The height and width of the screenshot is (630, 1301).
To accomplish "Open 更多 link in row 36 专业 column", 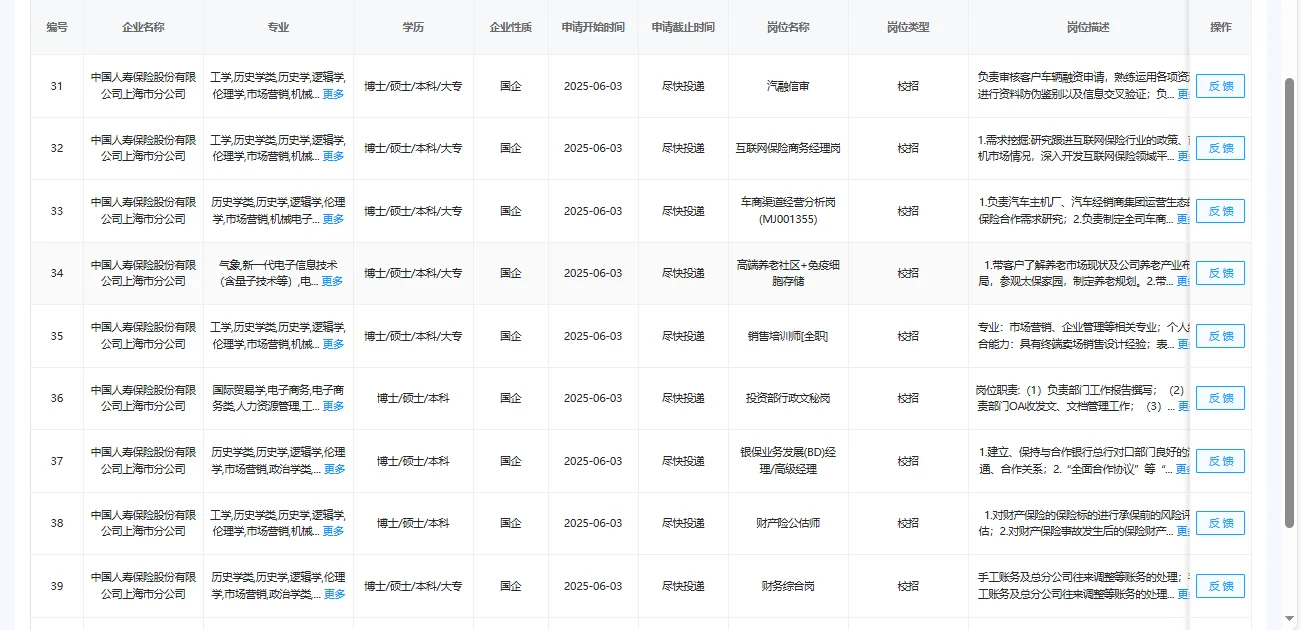I will [333, 407].
